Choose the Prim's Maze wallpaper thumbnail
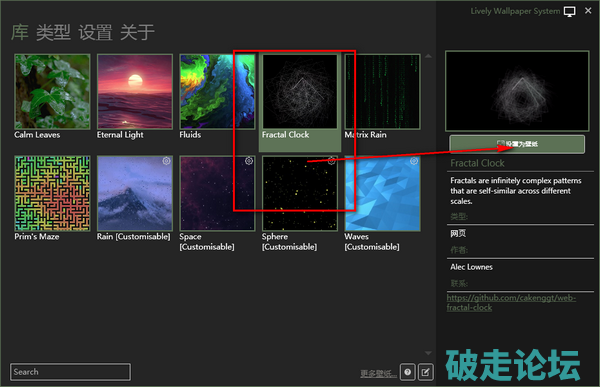 [x=52, y=193]
